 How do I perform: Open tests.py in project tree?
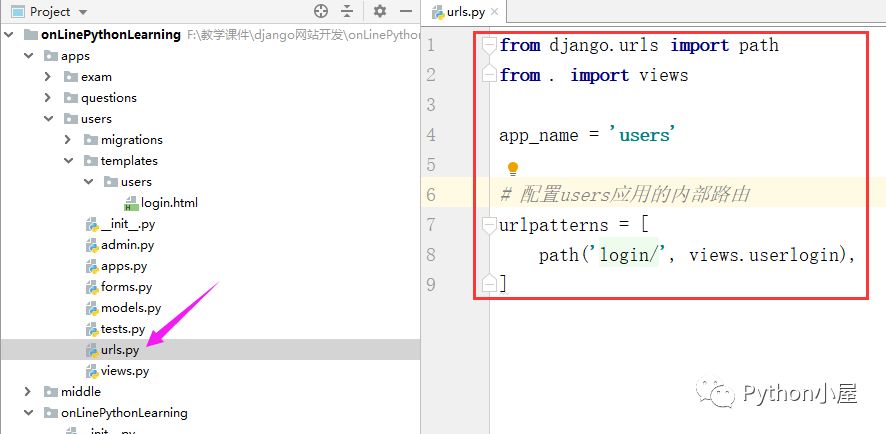click(123, 329)
